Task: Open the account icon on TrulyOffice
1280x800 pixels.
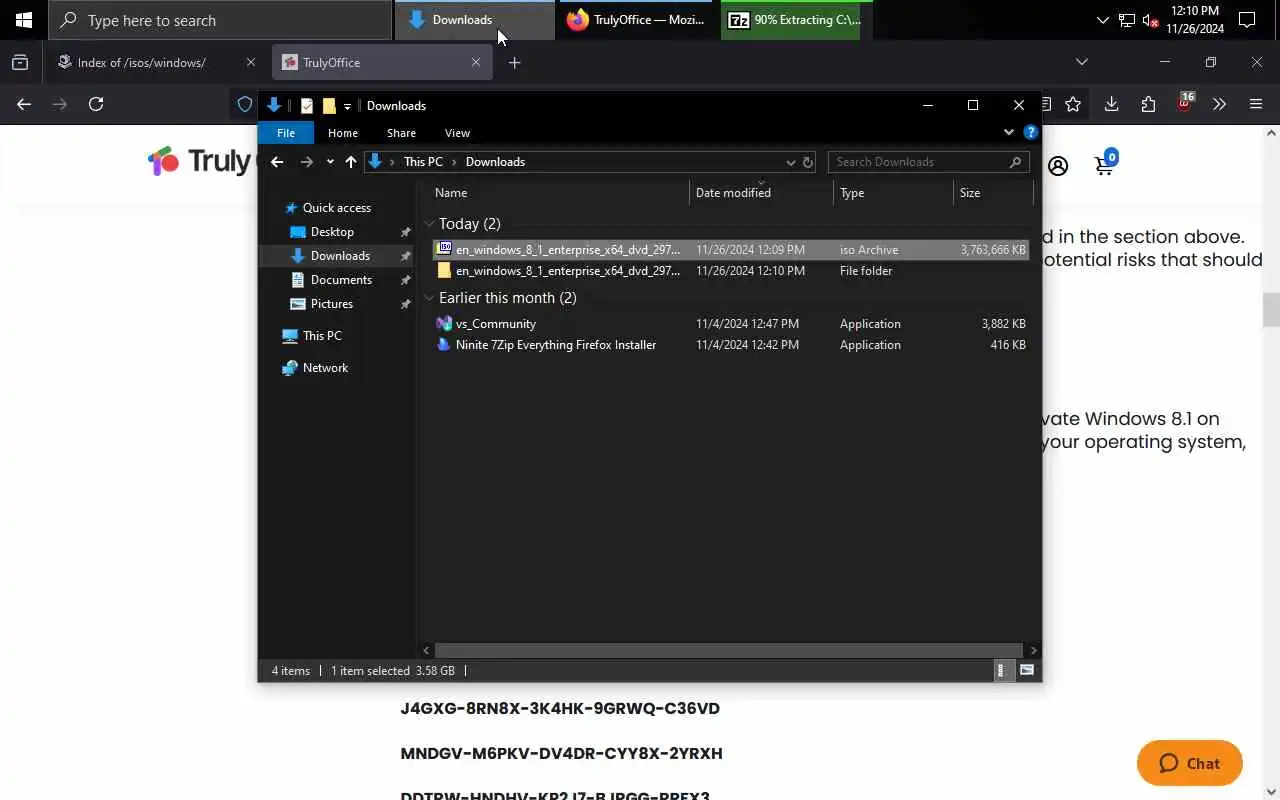Action: click(x=1058, y=166)
